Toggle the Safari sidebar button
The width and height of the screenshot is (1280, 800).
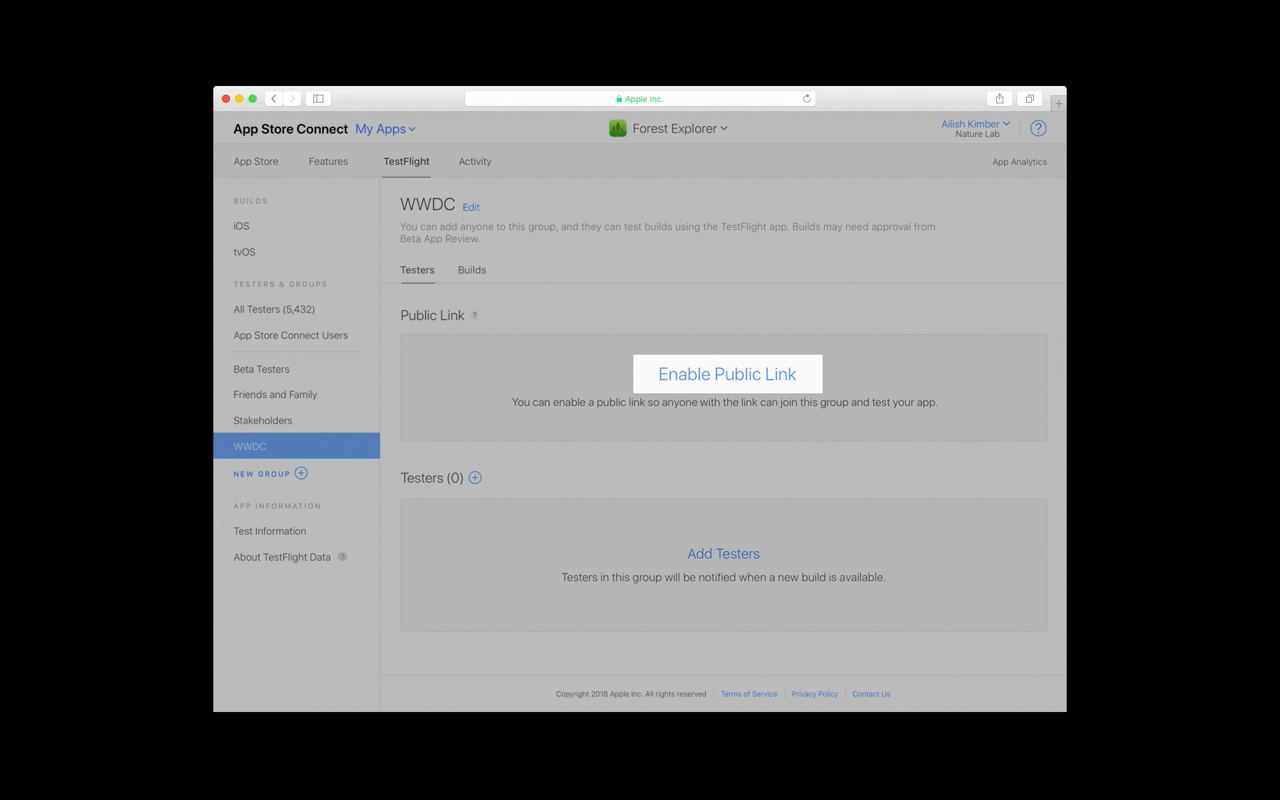318,99
